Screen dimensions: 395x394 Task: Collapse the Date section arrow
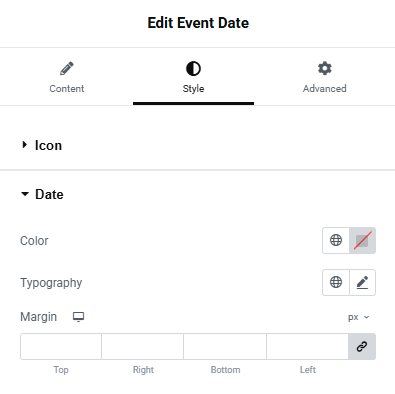click(x=25, y=194)
